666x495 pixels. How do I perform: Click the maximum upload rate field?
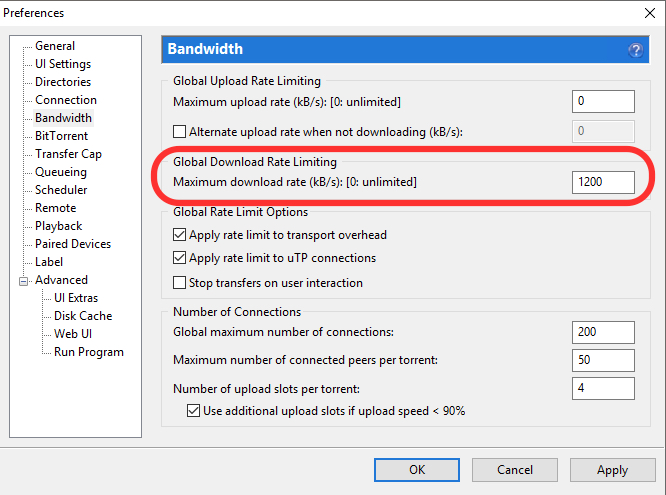604,102
